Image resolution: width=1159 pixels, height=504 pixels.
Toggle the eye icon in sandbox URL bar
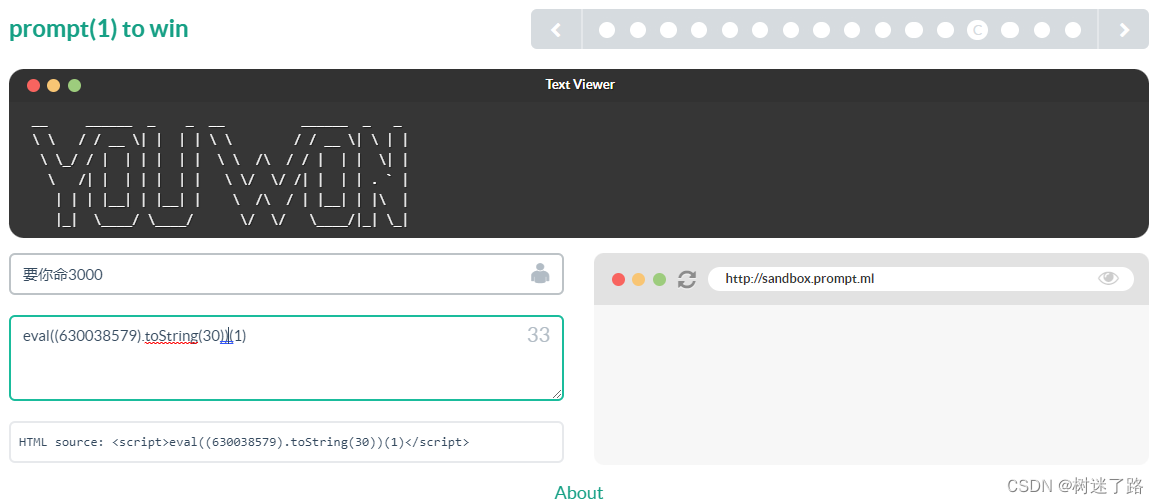tap(1109, 279)
